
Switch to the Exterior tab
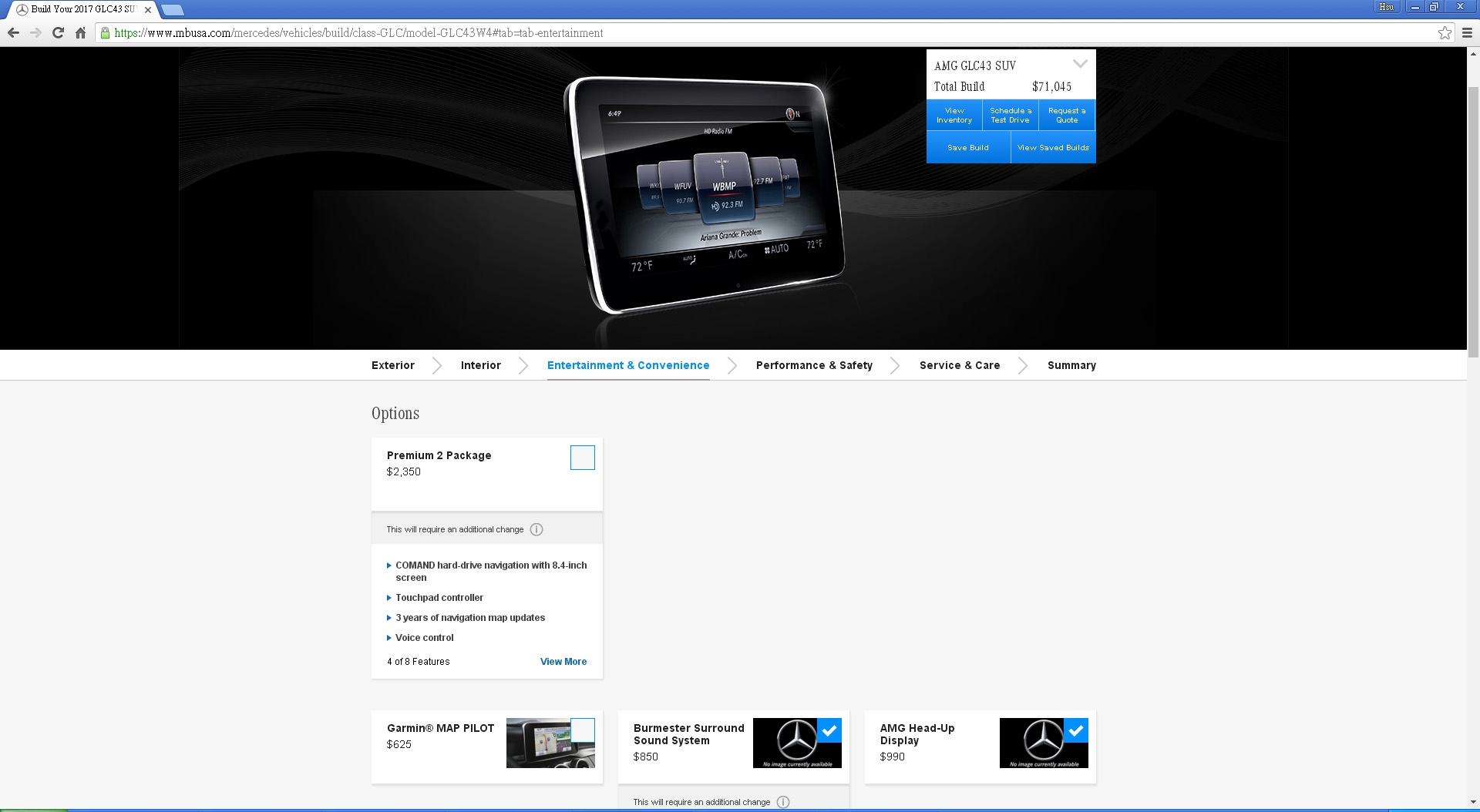(393, 365)
